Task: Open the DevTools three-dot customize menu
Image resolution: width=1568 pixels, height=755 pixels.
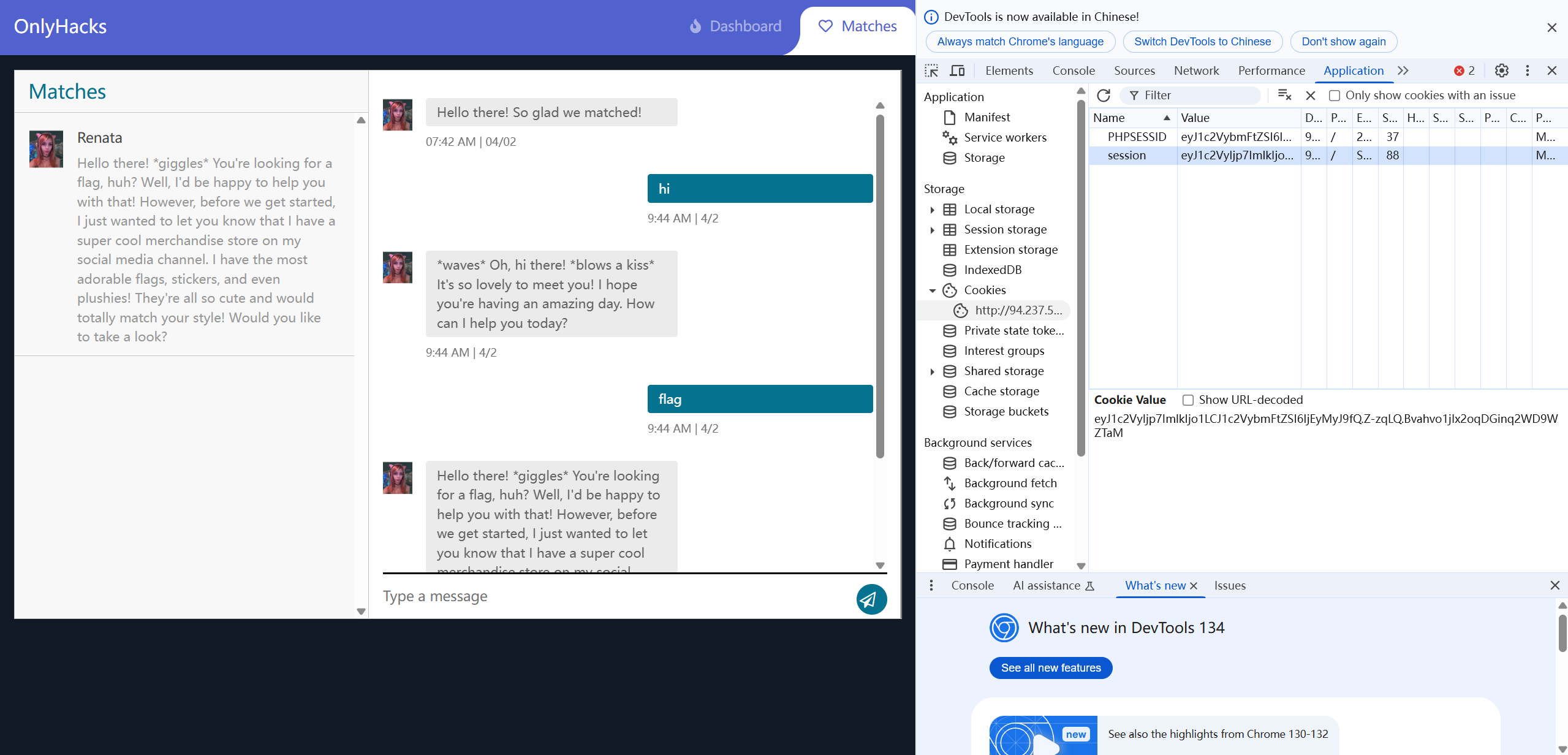Action: click(x=1527, y=70)
